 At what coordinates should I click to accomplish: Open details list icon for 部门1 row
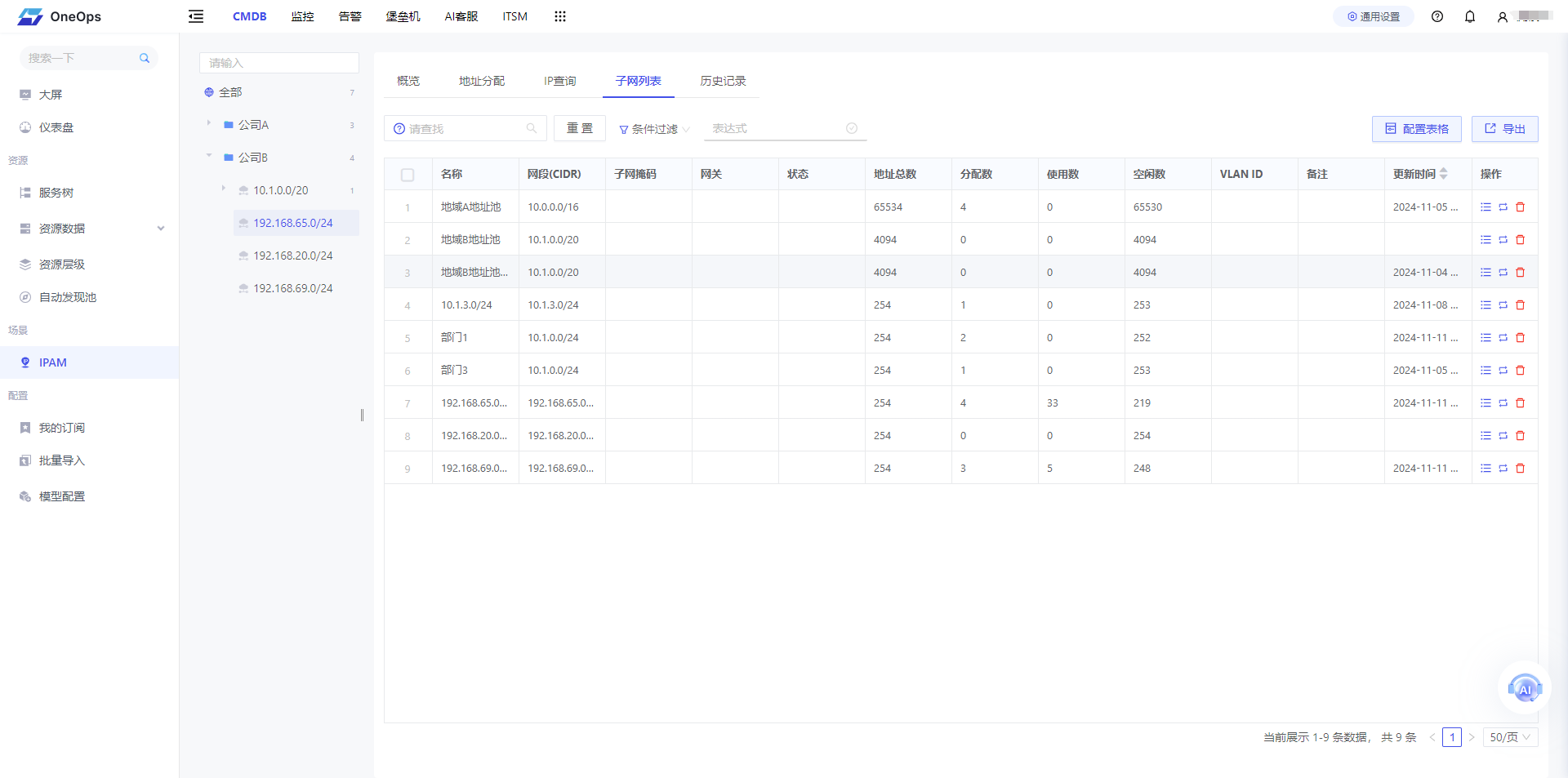pos(1486,338)
